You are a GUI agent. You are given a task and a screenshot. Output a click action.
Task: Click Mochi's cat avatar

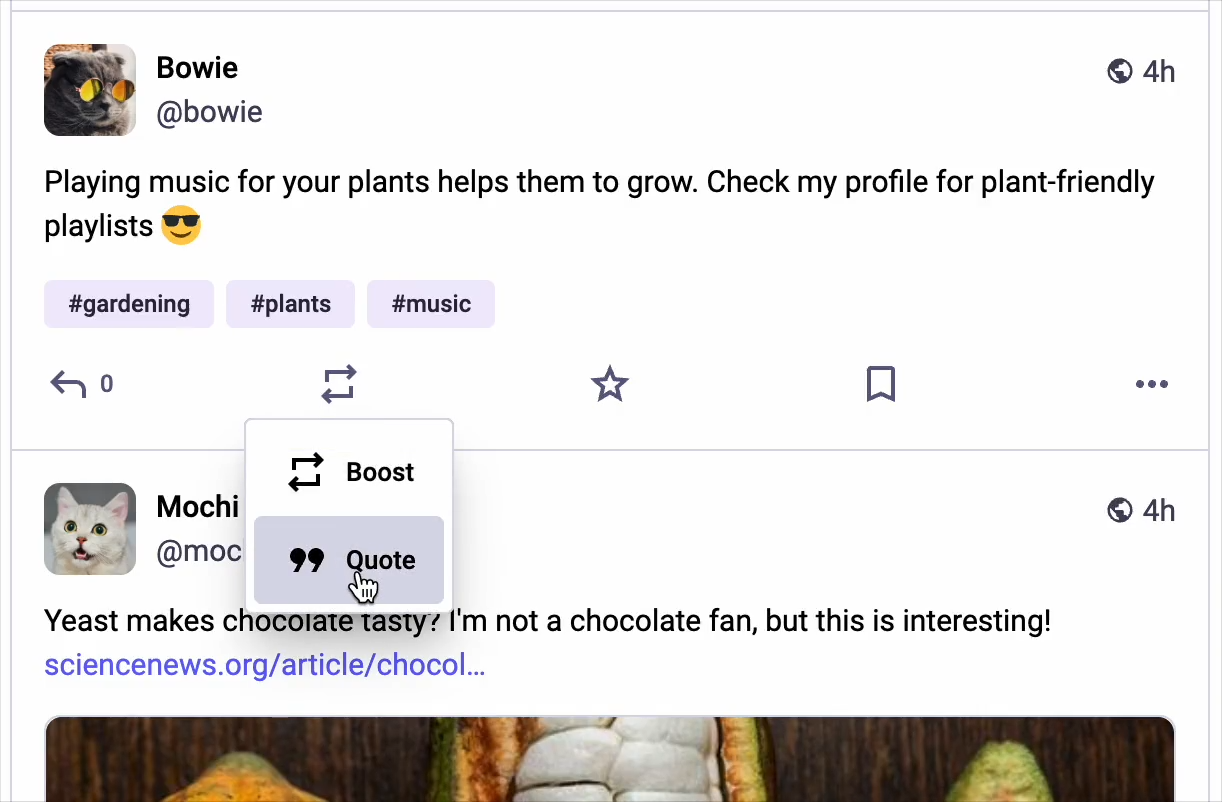[x=90, y=529]
